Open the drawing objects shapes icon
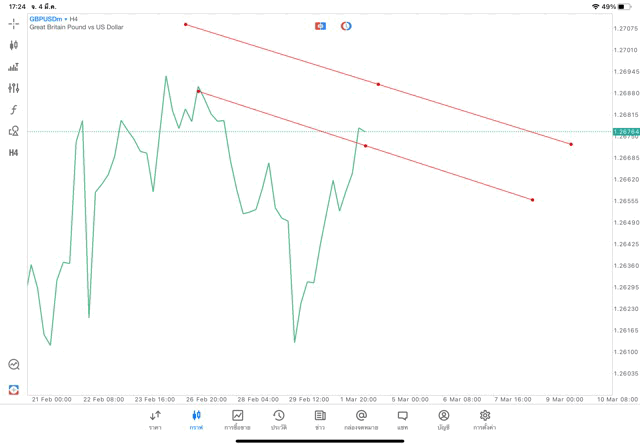The width and height of the screenshot is (640, 447). coord(14,131)
